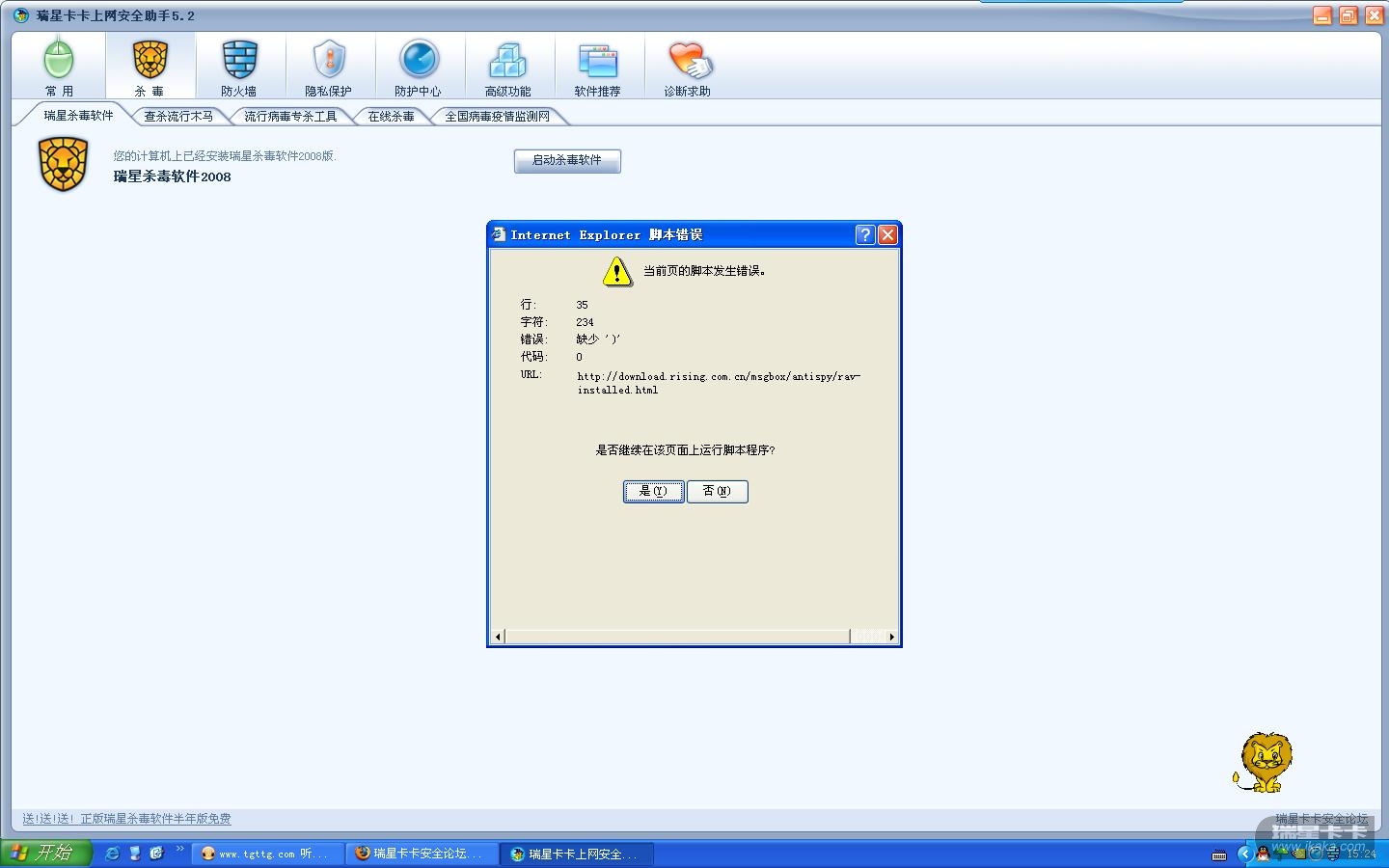Click the yellow warning triangle icon
Screen dimensions: 1389x868
[617, 272]
